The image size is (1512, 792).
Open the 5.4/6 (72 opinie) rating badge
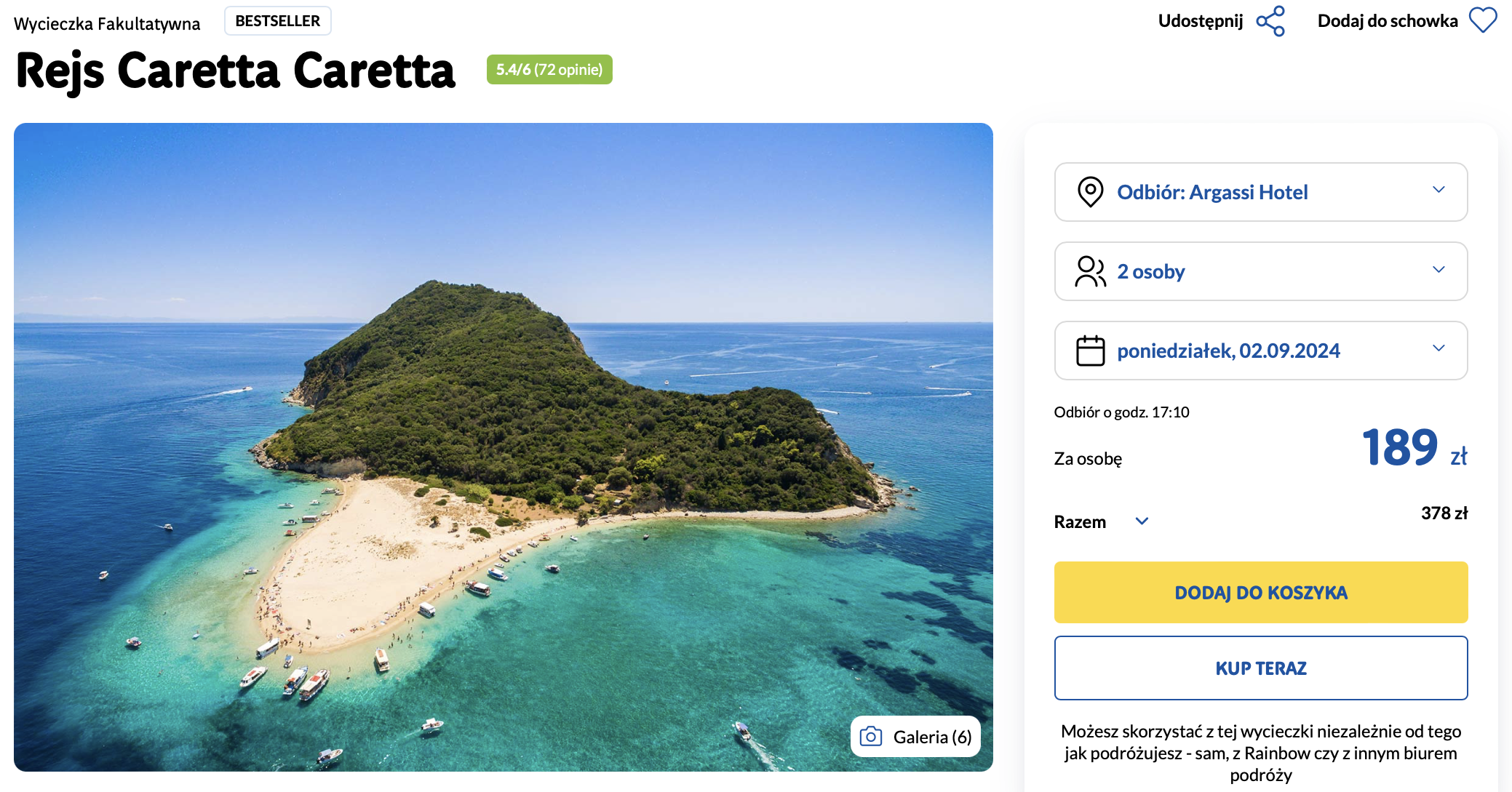click(x=549, y=70)
